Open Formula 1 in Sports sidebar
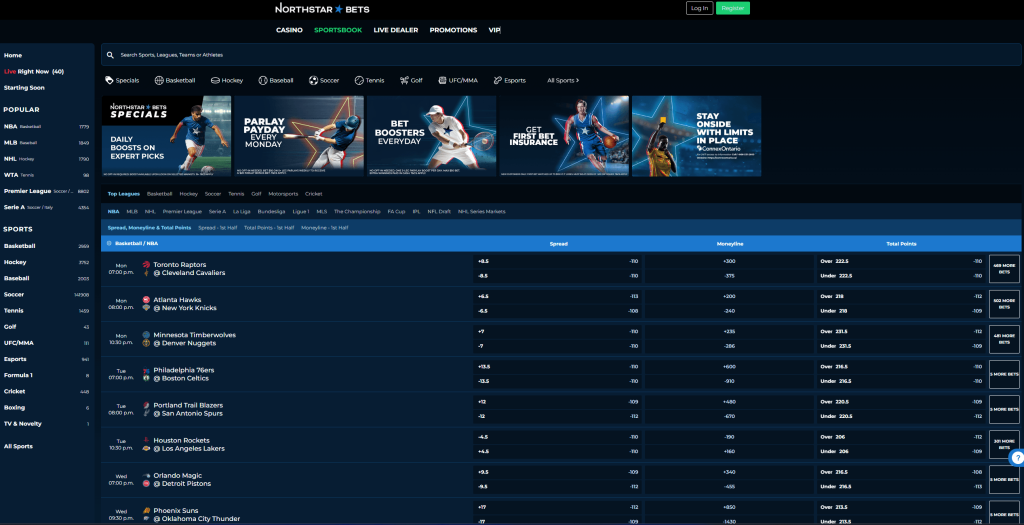Screen dimensions: 1024x525 click(46, 375)
